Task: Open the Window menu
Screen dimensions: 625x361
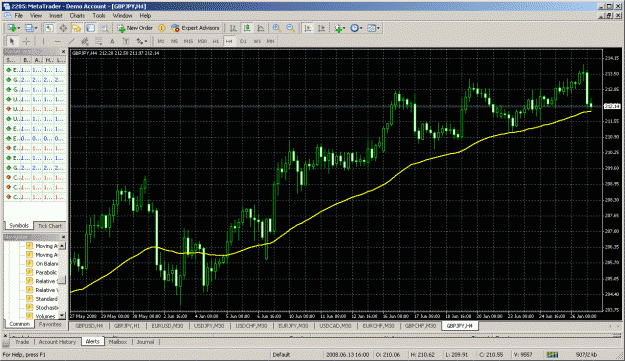Action: [x=122, y=16]
